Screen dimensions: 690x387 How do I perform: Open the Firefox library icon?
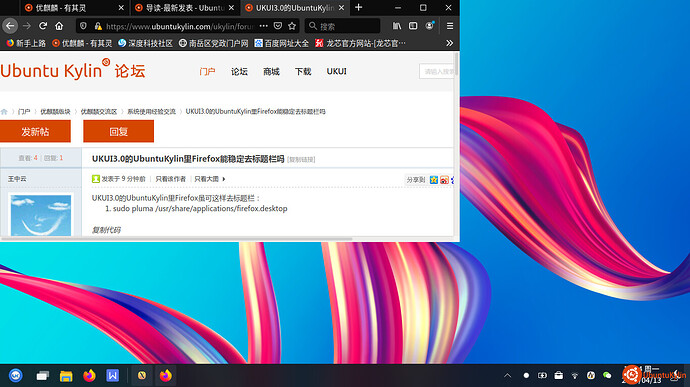[397, 26]
